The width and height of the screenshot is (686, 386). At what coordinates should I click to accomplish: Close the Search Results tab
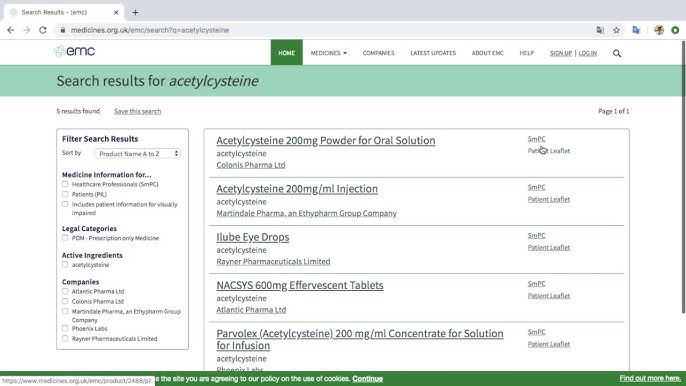coord(116,12)
